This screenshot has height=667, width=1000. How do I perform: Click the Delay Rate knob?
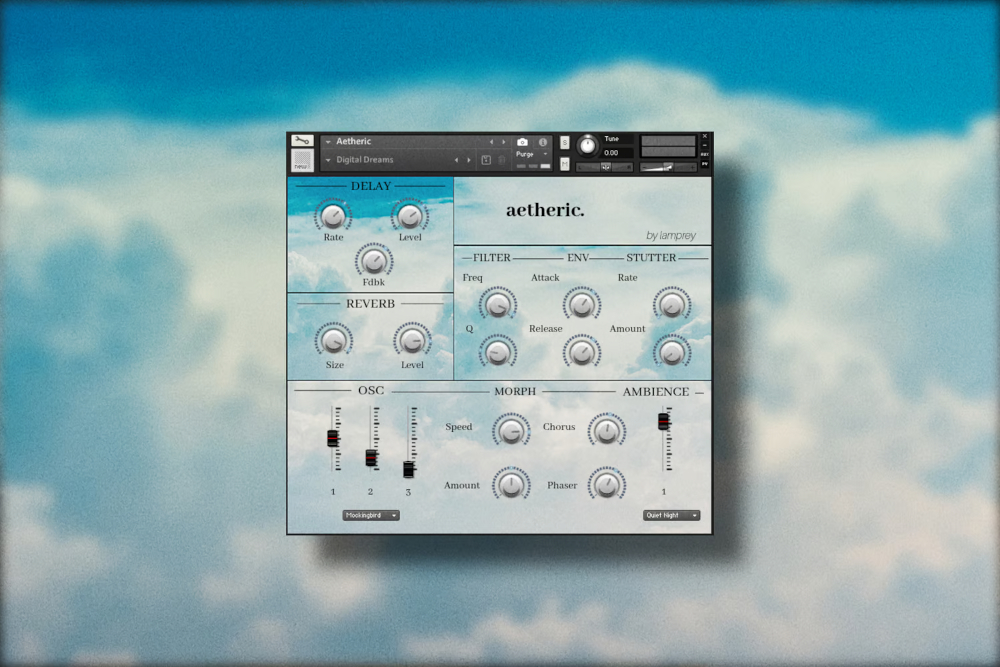333,215
